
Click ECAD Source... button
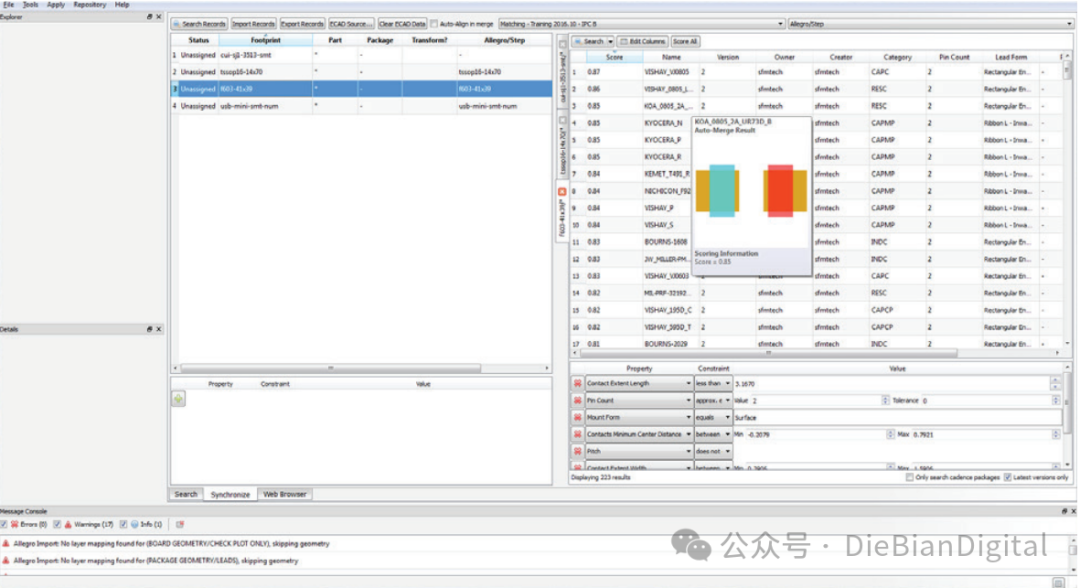tap(351, 24)
